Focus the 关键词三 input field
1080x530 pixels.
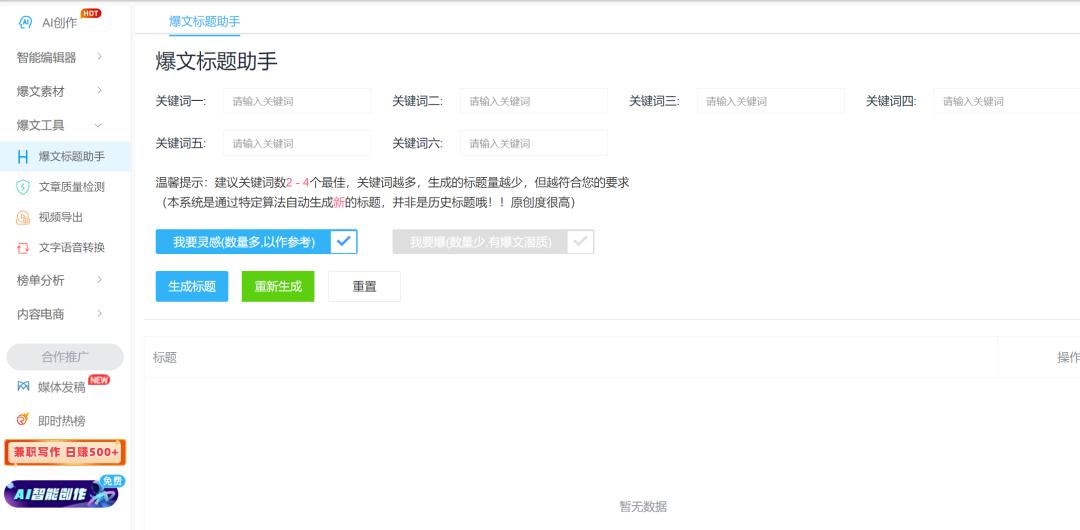(x=771, y=101)
